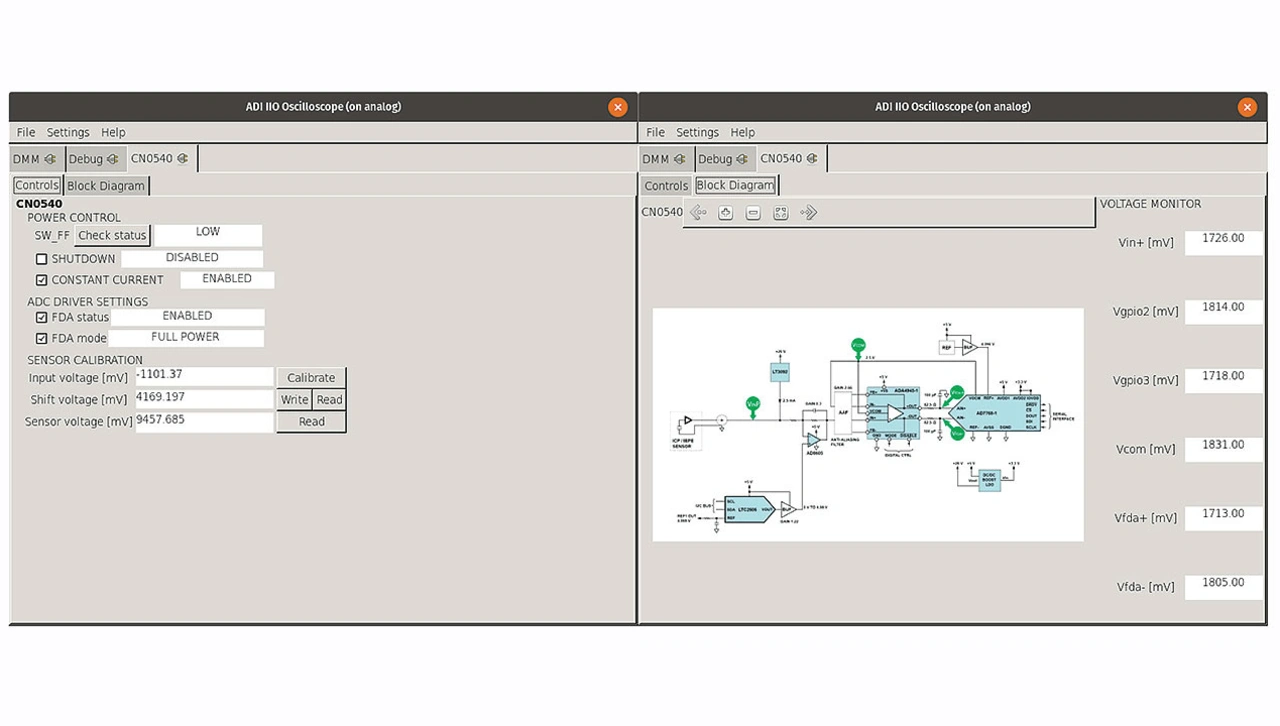Toggle the FDA mode checkbox
The width and height of the screenshot is (1280, 726).
pyautogui.click(x=42, y=339)
